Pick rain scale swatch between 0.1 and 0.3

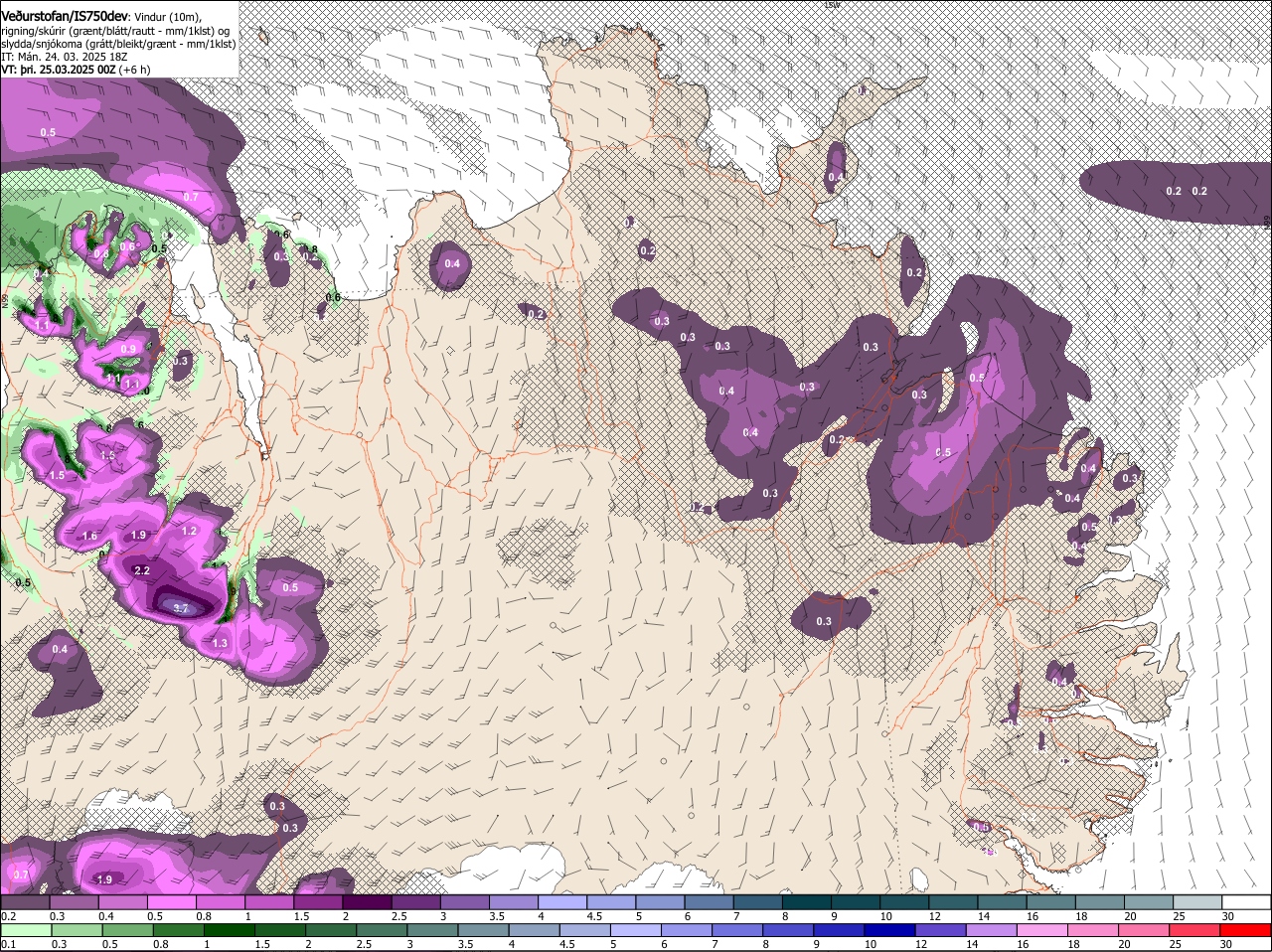[x=28, y=930]
